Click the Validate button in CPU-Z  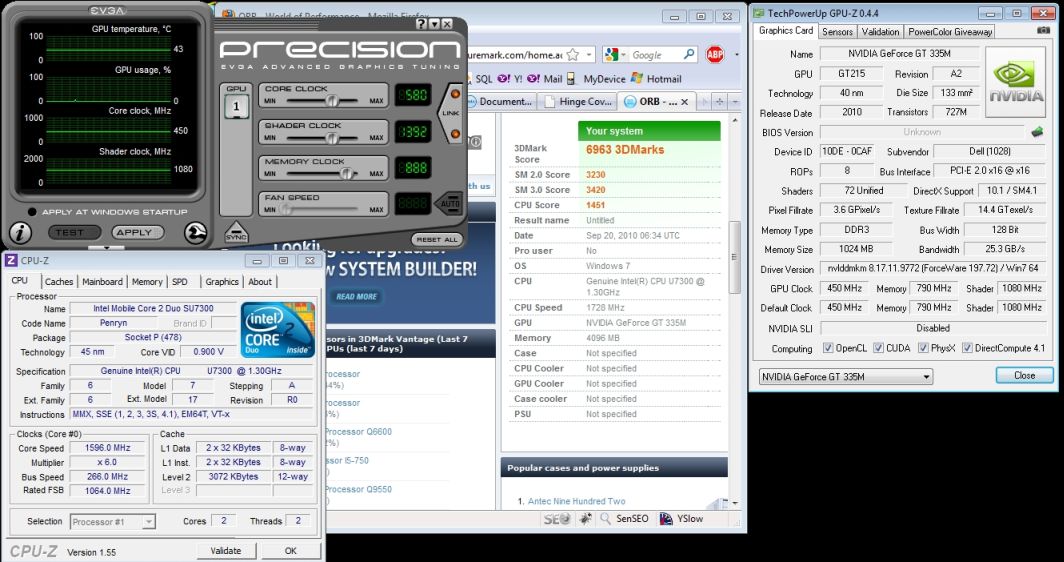[x=226, y=550]
